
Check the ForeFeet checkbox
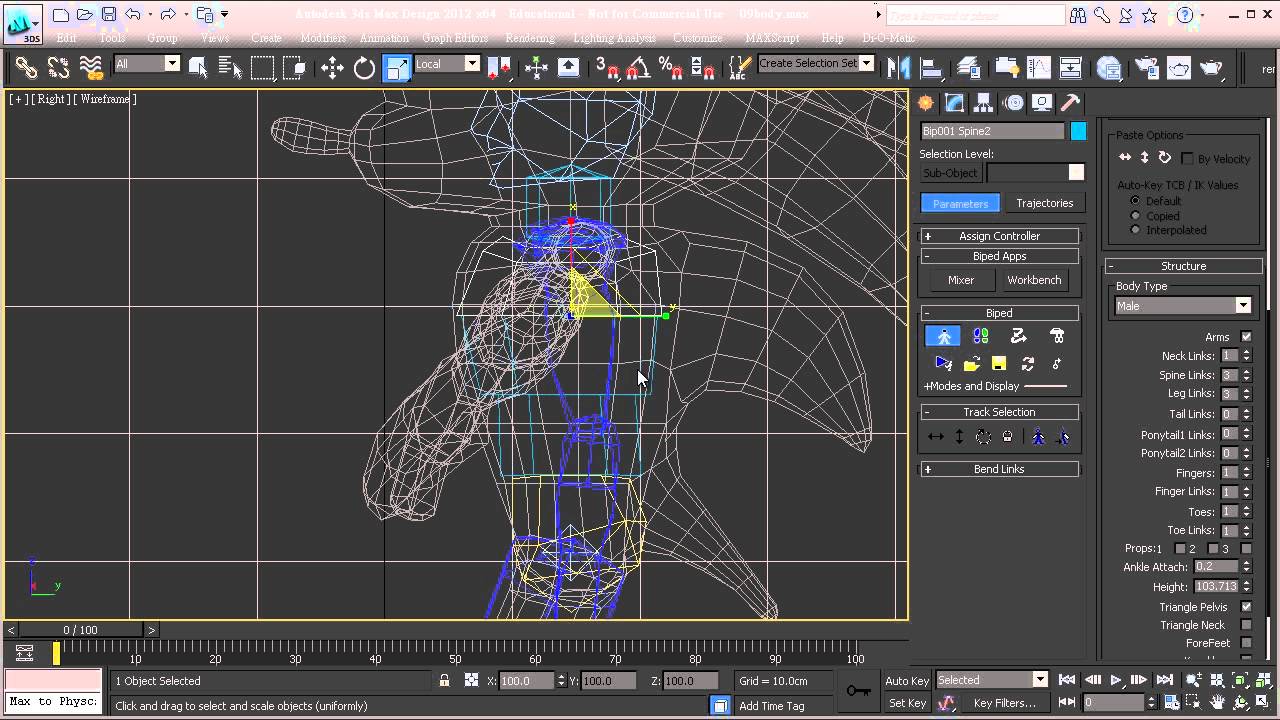[x=1246, y=643]
